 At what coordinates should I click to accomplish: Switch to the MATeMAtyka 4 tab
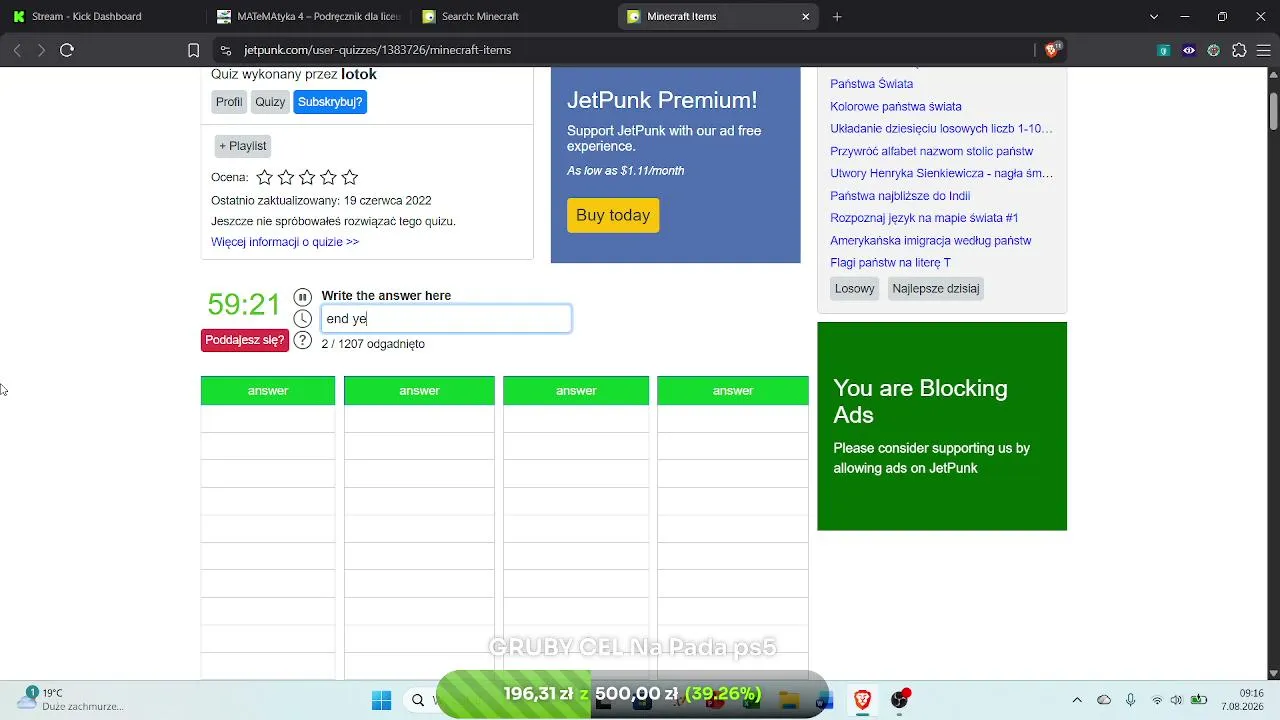pos(309,16)
